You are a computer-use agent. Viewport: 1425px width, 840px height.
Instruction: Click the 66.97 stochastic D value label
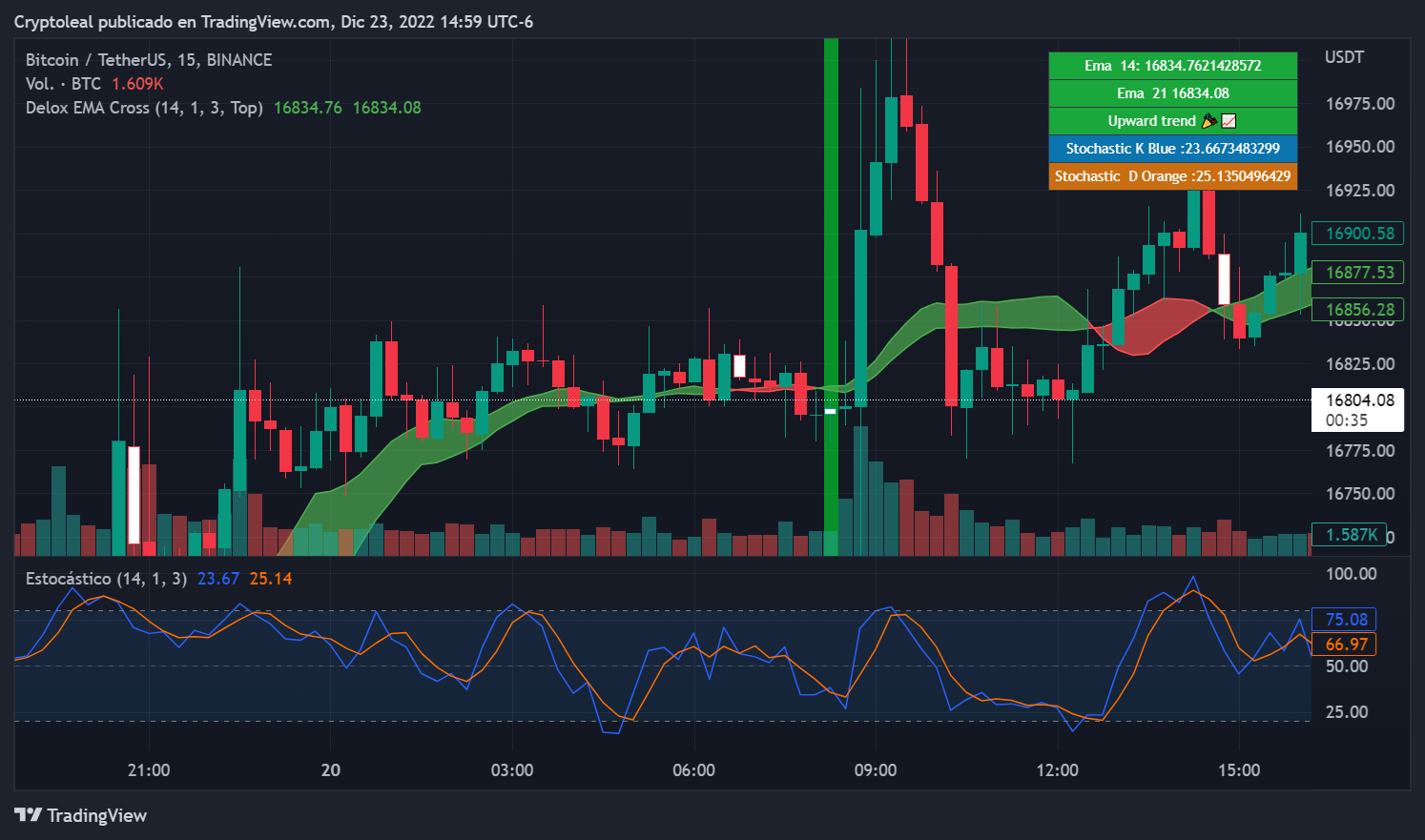point(1345,645)
